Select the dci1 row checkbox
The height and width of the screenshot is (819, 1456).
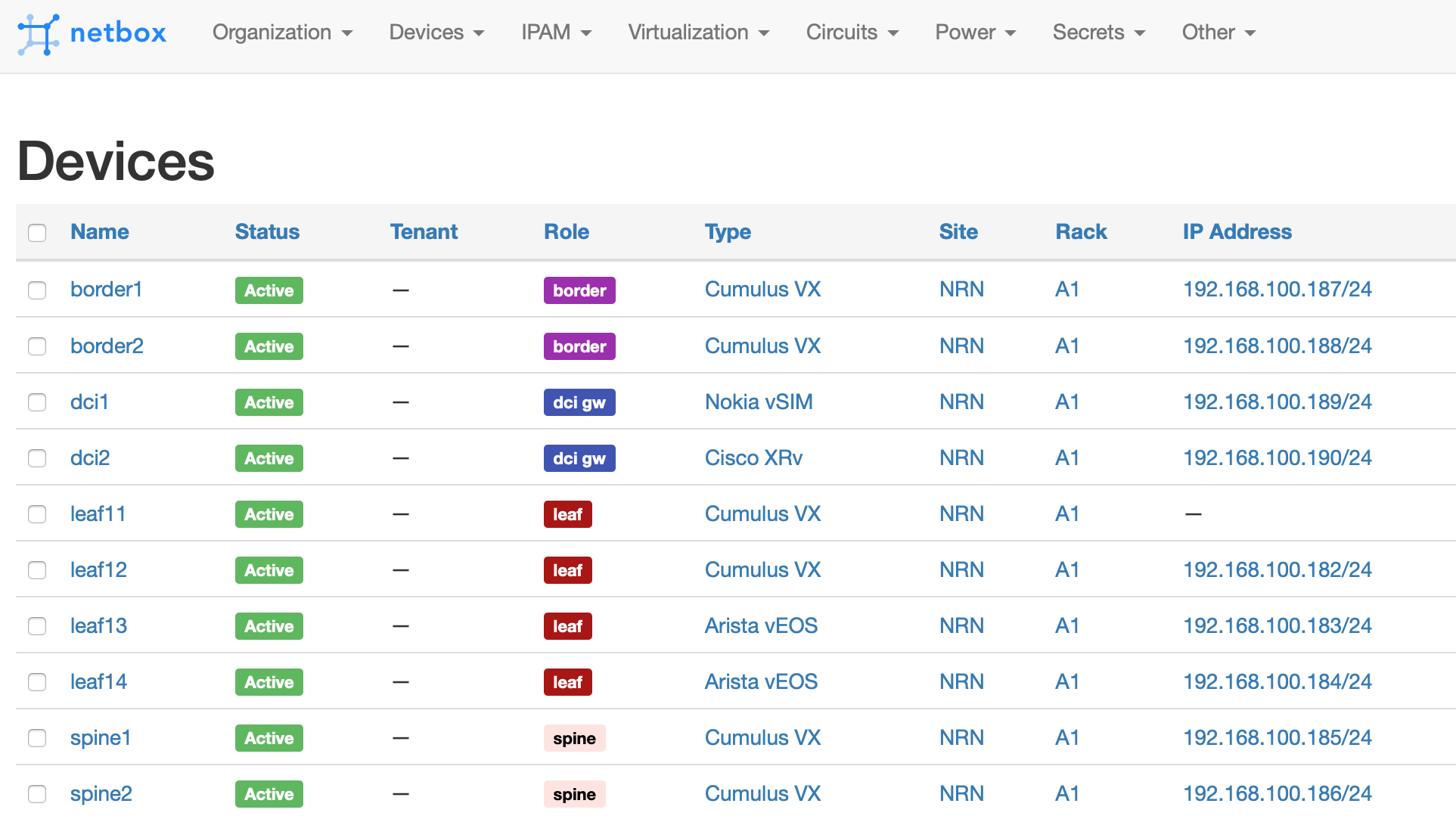(x=37, y=402)
